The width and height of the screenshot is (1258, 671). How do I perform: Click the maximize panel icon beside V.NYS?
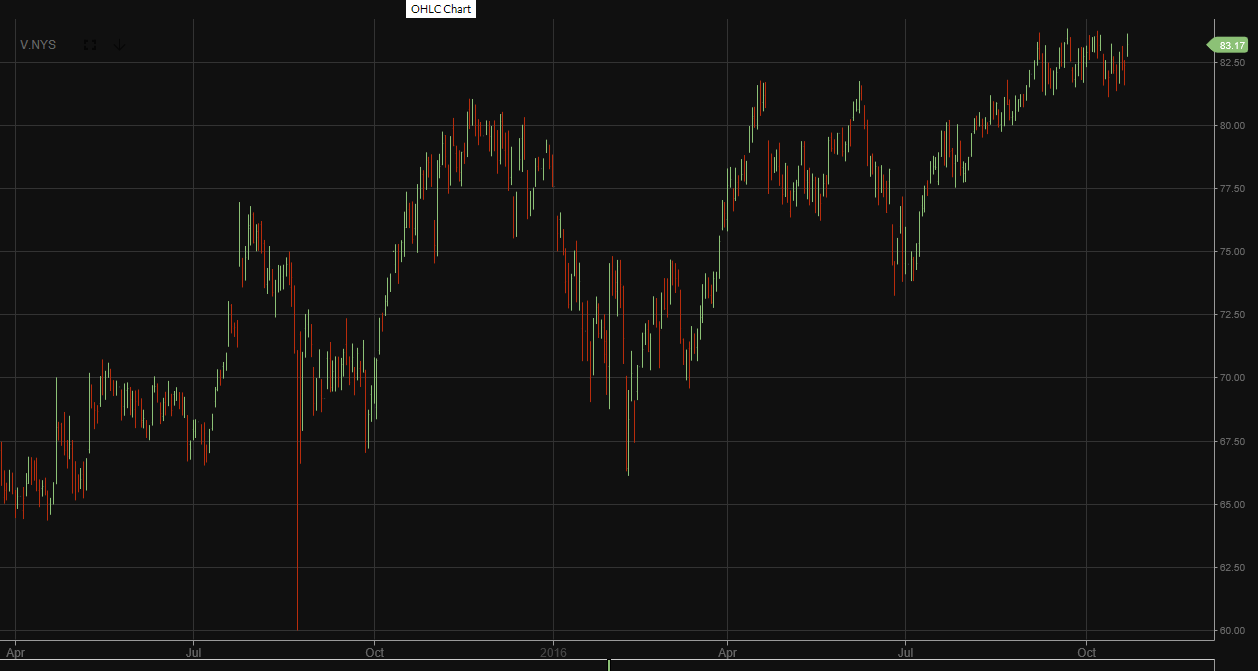(x=90, y=45)
